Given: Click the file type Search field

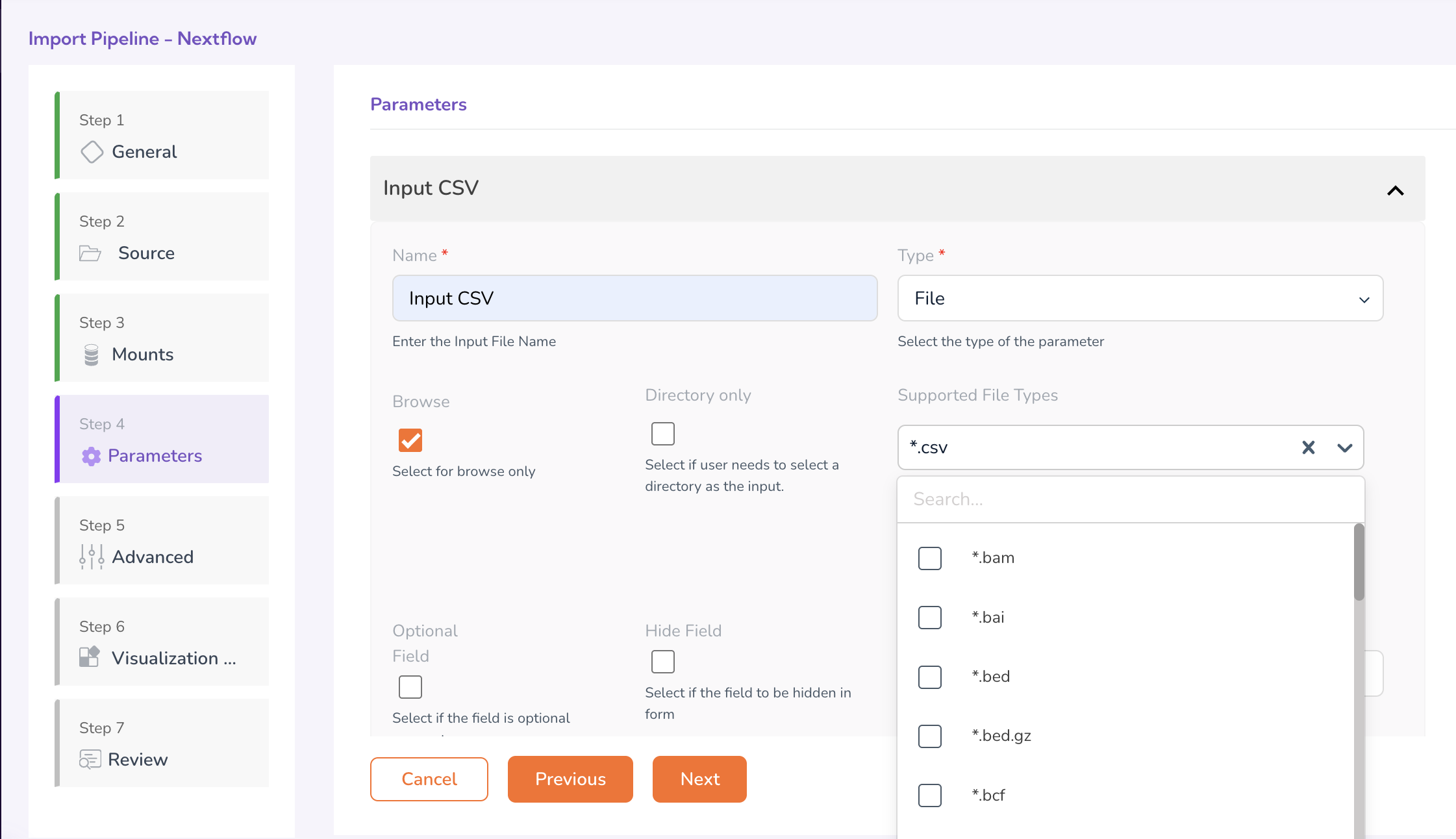Looking at the screenshot, I should 1130,499.
